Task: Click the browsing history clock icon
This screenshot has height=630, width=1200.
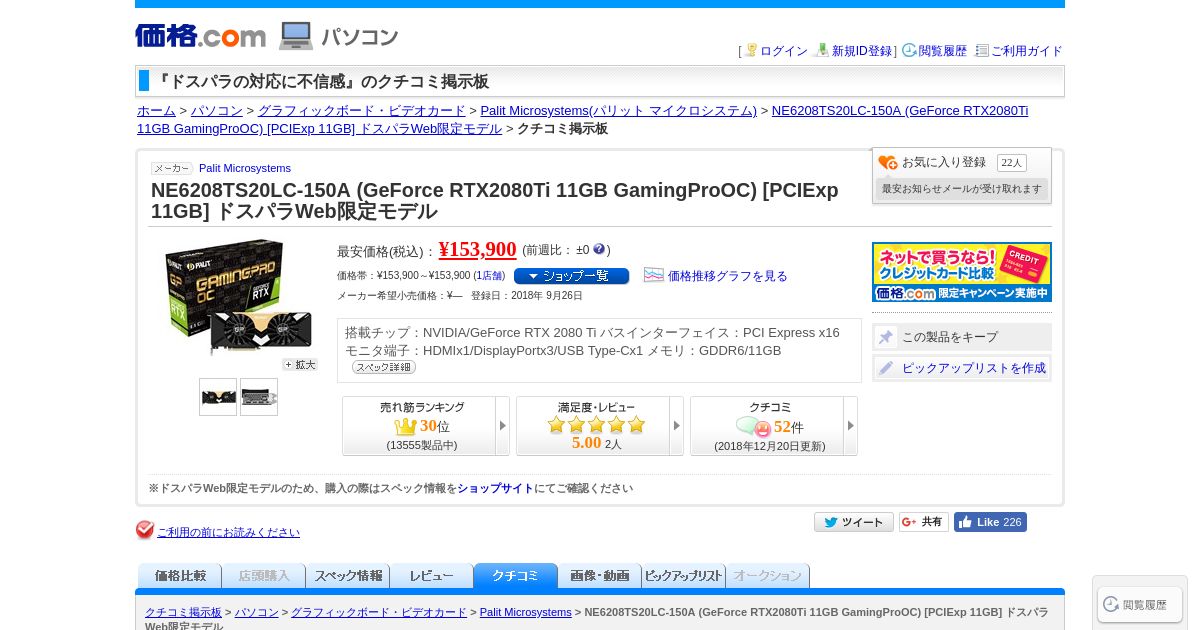Action: (x=909, y=50)
